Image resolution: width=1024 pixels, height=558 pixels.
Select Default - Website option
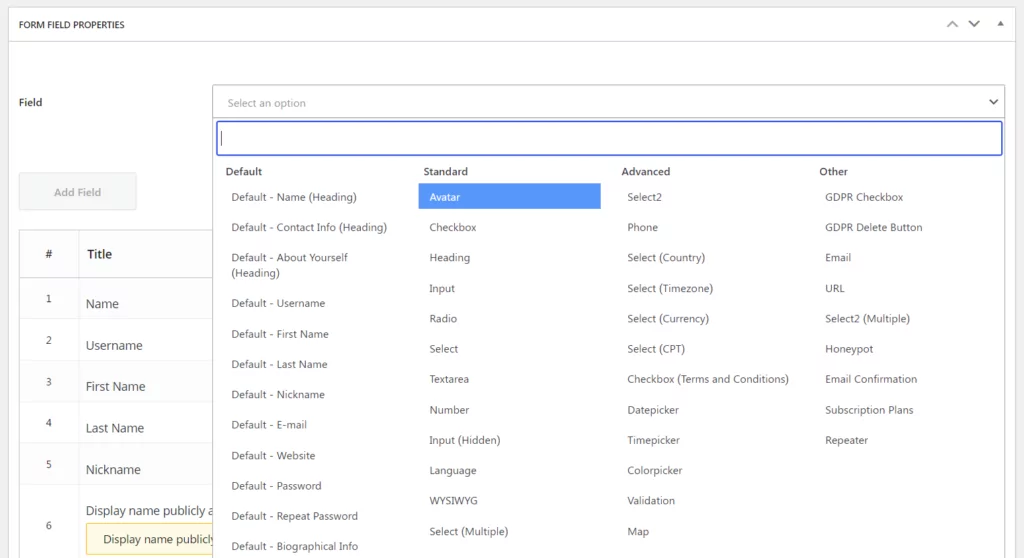tap(273, 455)
